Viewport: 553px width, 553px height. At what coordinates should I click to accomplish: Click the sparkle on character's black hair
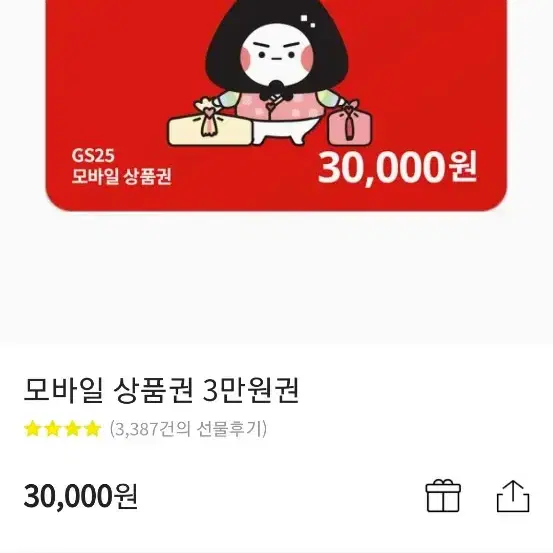pyautogui.click(x=308, y=21)
